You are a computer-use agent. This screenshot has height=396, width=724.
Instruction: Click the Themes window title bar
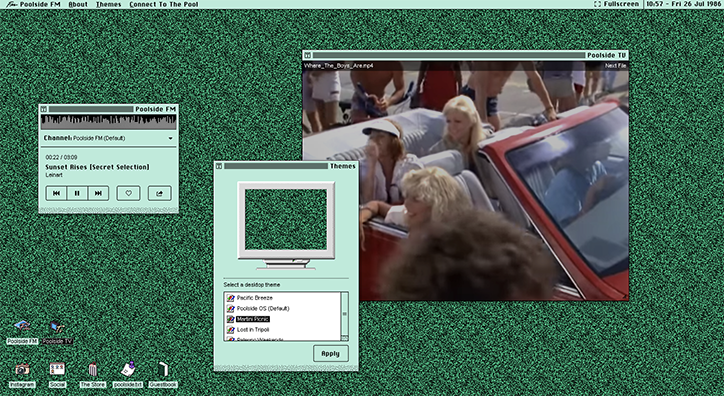286,166
